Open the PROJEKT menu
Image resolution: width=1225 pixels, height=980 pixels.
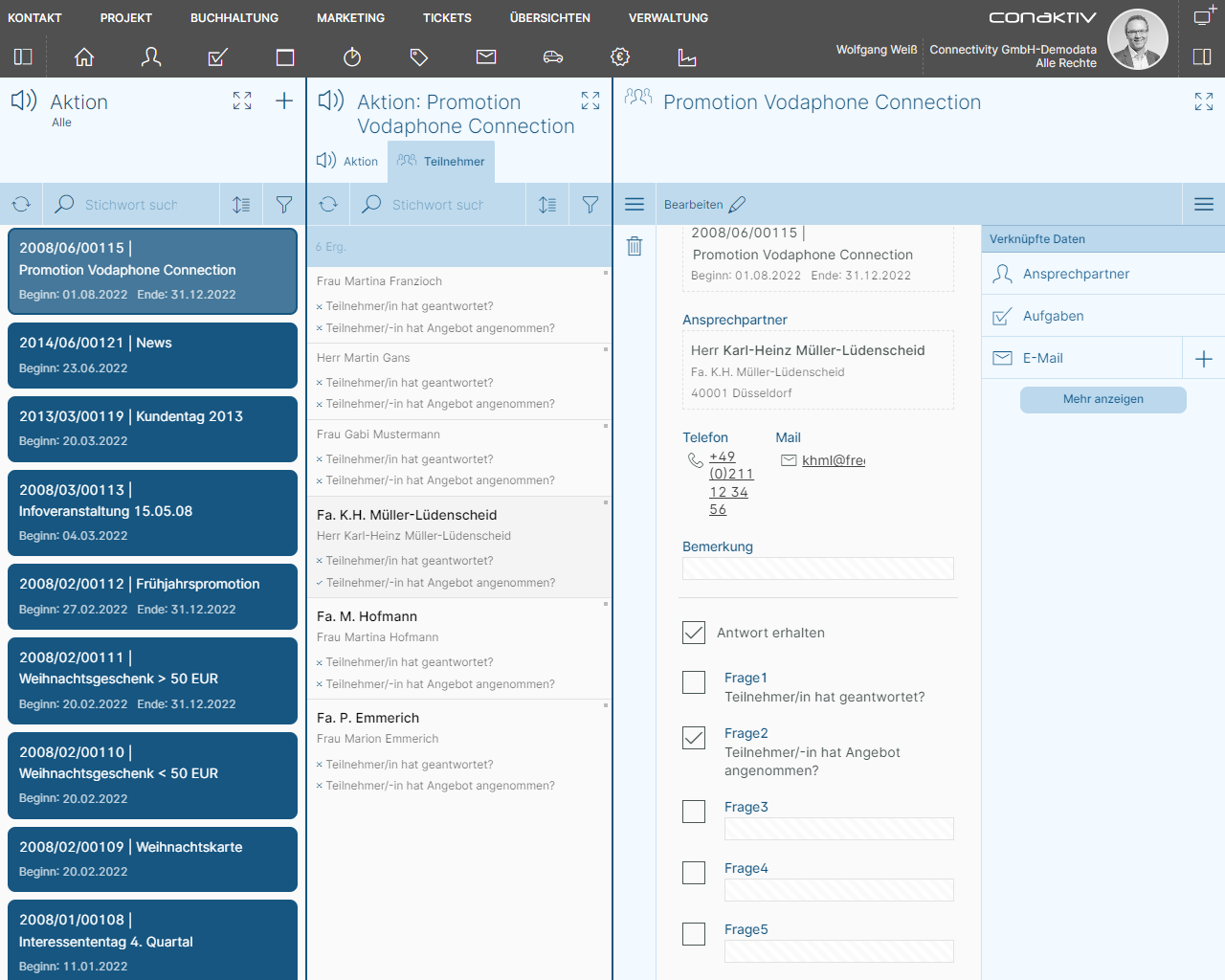126,17
